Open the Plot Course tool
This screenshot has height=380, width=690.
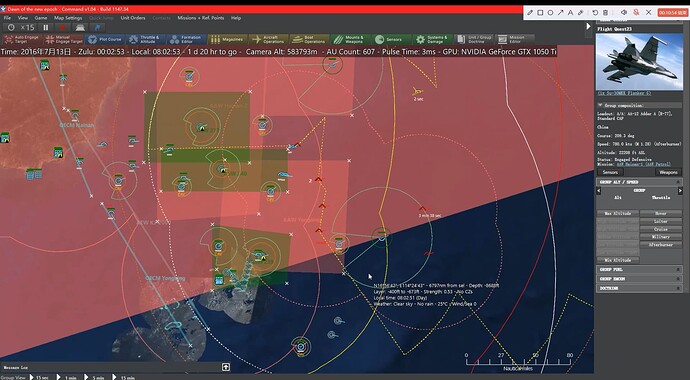(x=105, y=39)
